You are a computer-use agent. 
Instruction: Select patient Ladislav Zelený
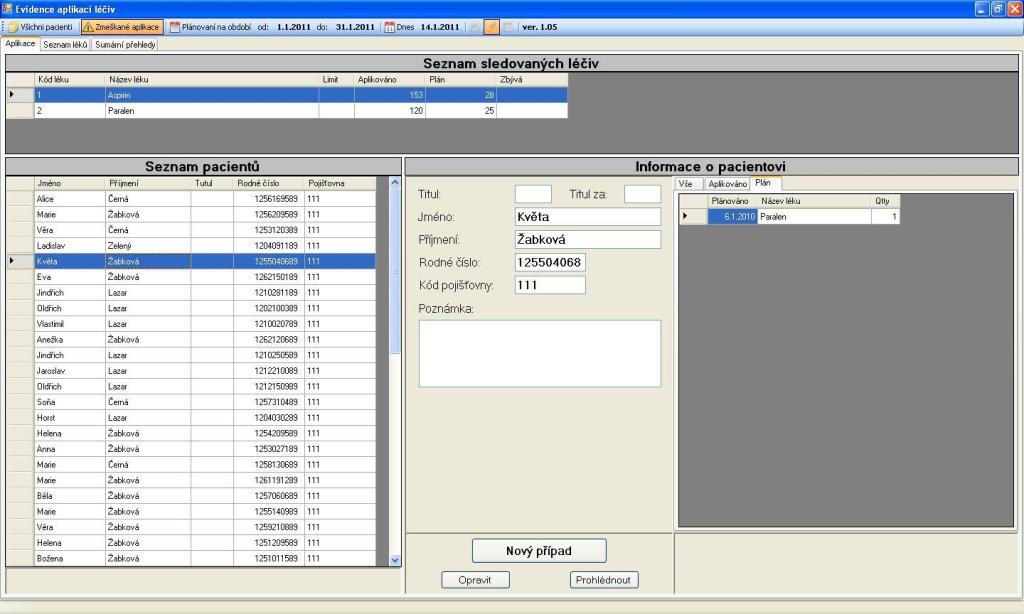tap(191, 246)
